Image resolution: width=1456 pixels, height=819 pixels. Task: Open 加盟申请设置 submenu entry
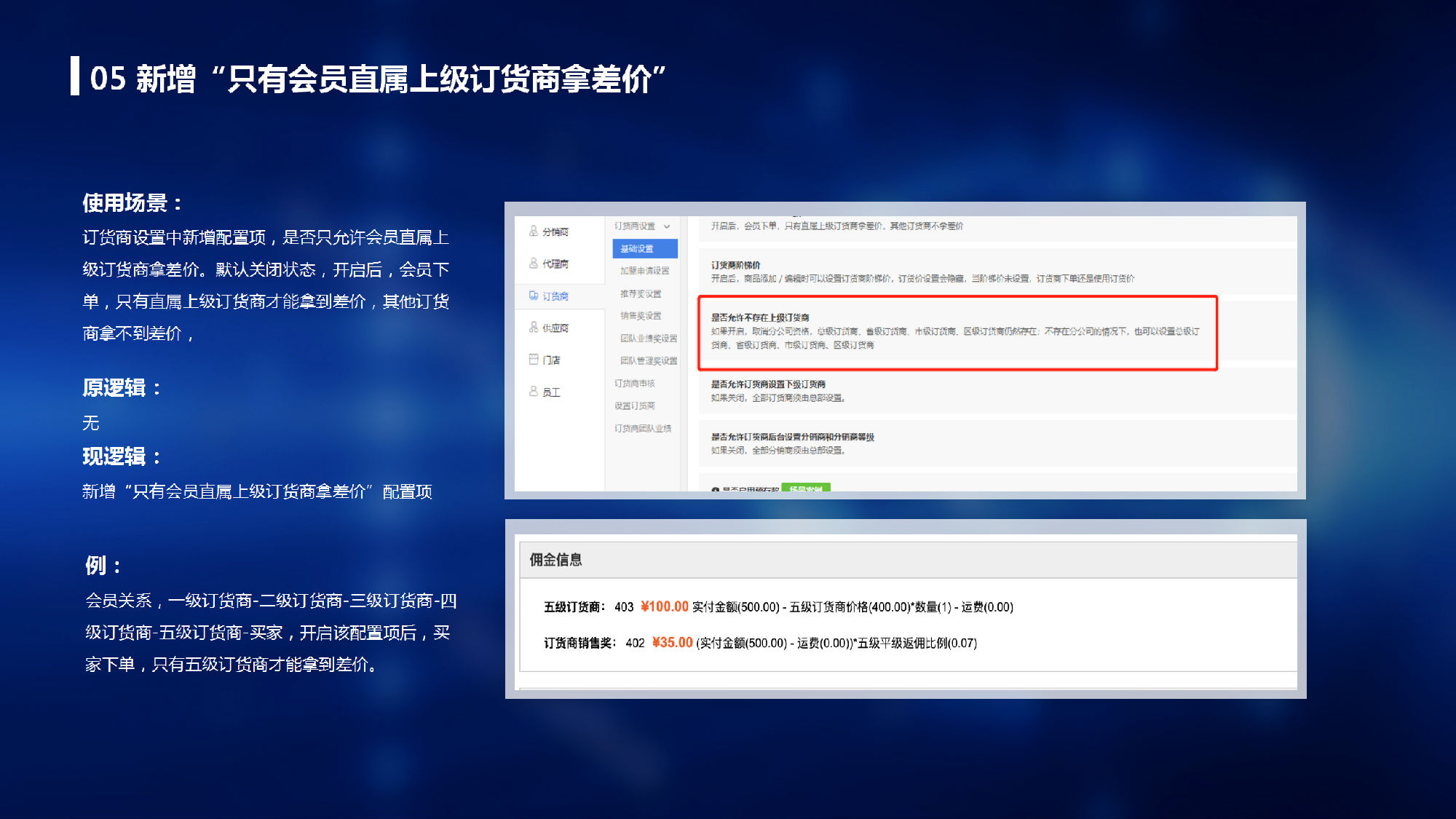point(644,271)
